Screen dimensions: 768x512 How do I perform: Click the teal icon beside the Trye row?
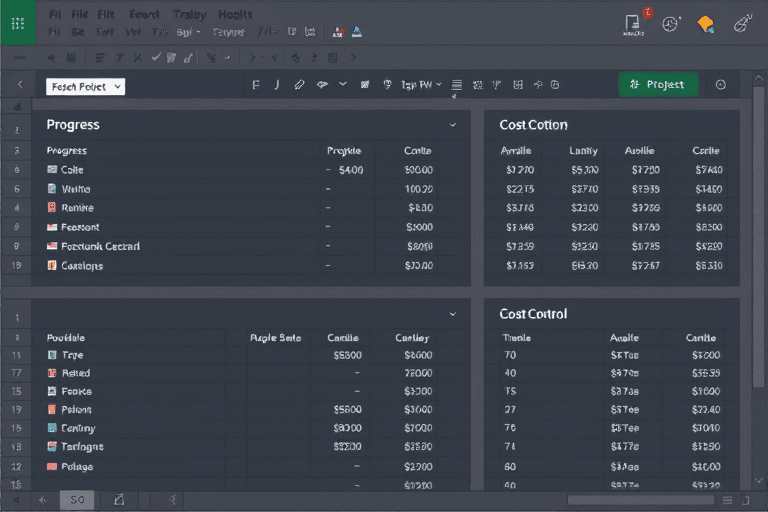(x=53, y=355)
